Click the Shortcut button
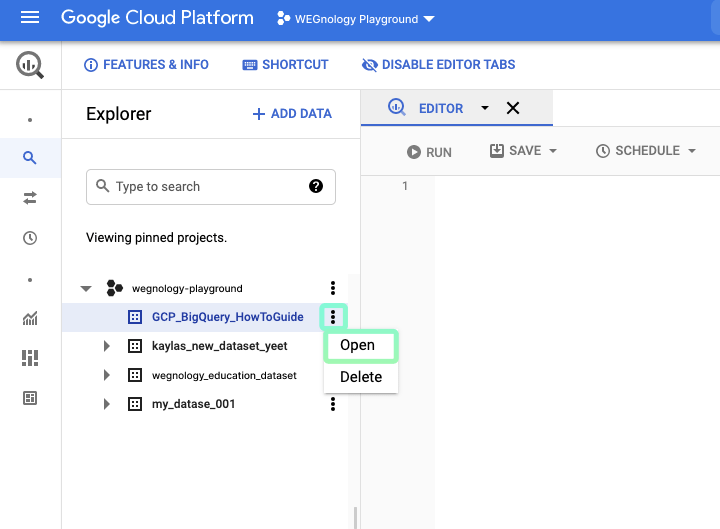720x529 pixels. click(285, 65)
